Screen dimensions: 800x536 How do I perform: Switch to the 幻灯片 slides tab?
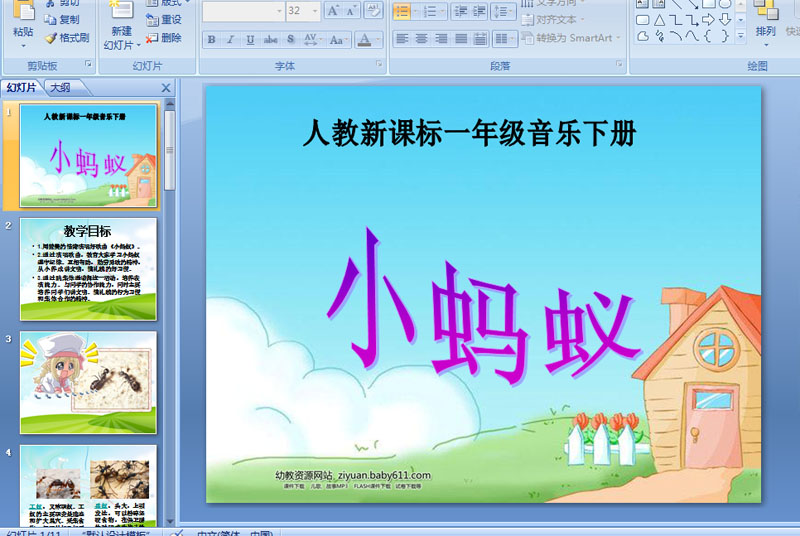tap(21, 88)
